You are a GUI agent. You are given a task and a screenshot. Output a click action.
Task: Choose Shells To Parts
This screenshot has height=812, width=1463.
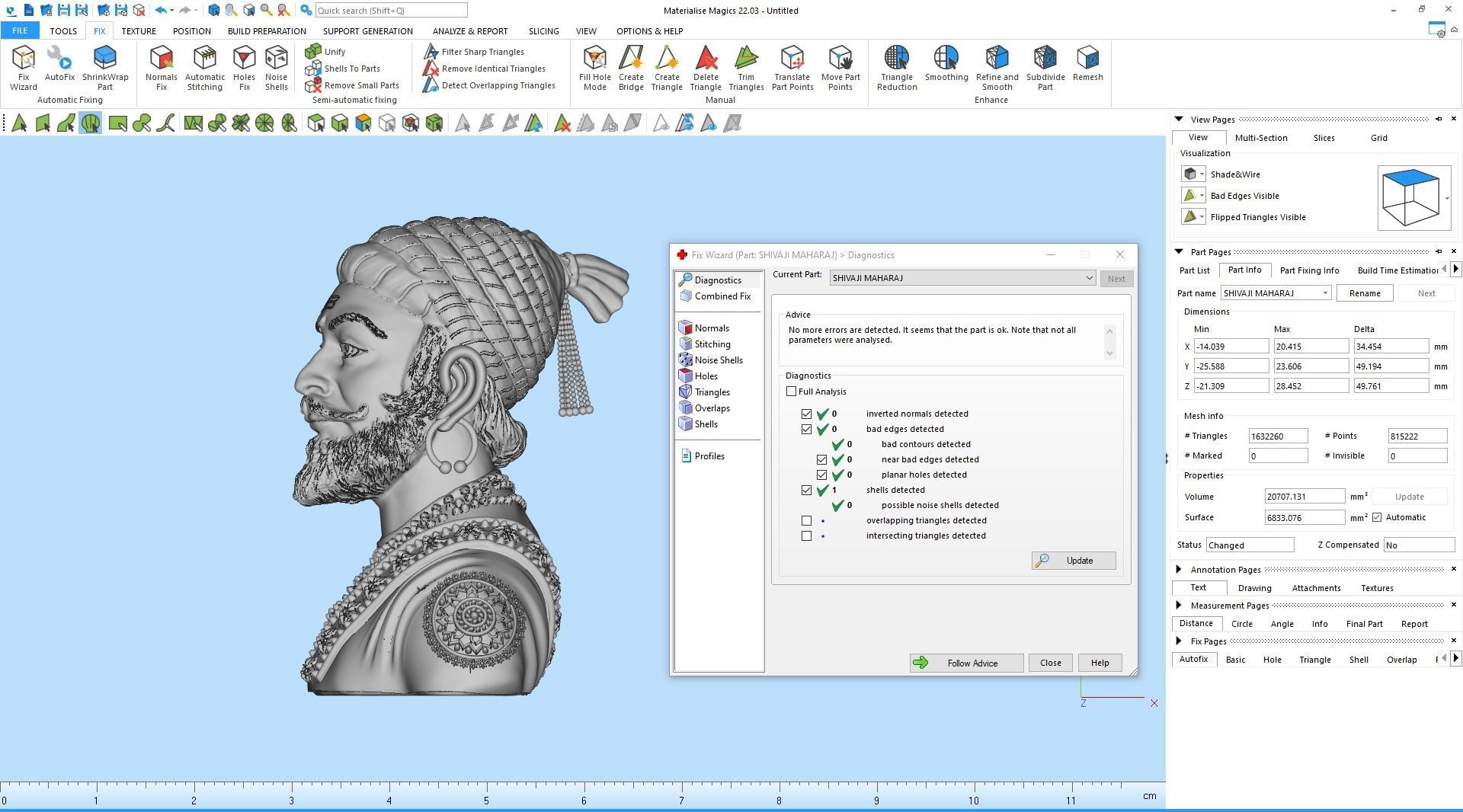(x=342, y=69)
